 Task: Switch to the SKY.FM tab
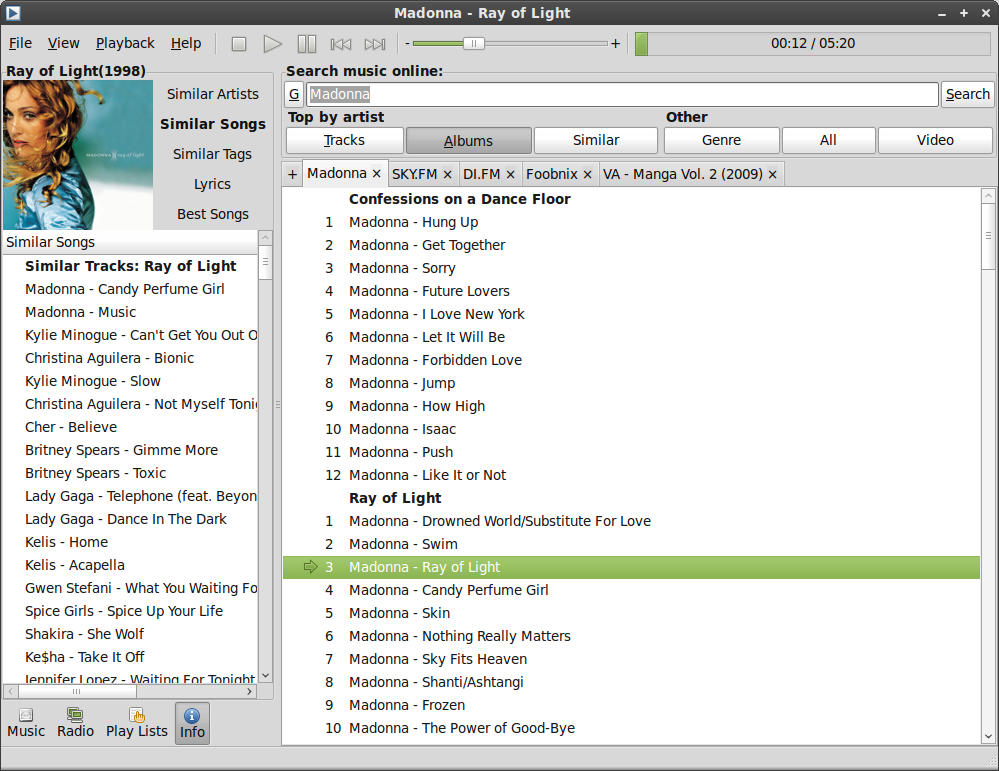(x=414, y=175)
